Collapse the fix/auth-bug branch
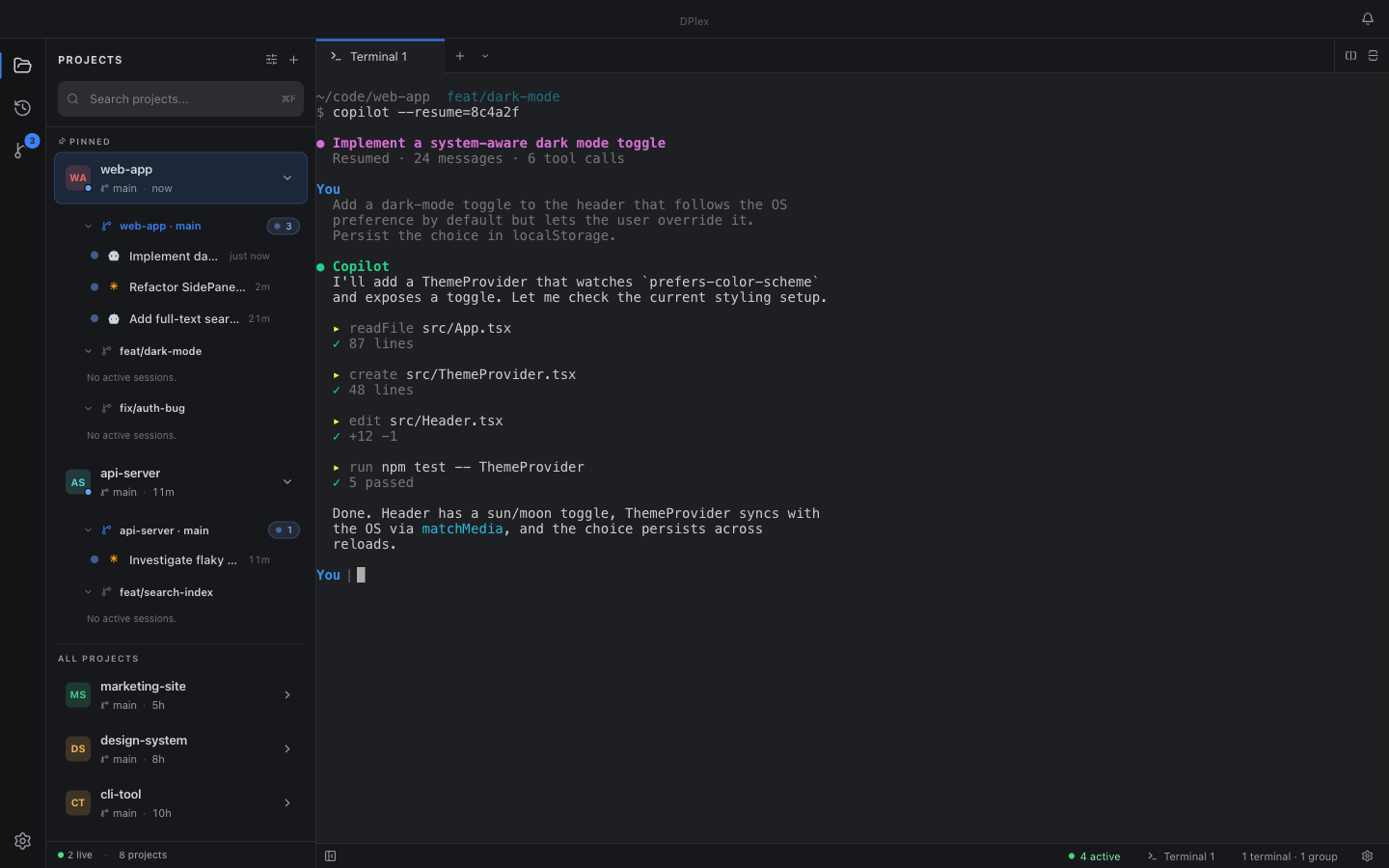1389x868 pixels. 88,408
